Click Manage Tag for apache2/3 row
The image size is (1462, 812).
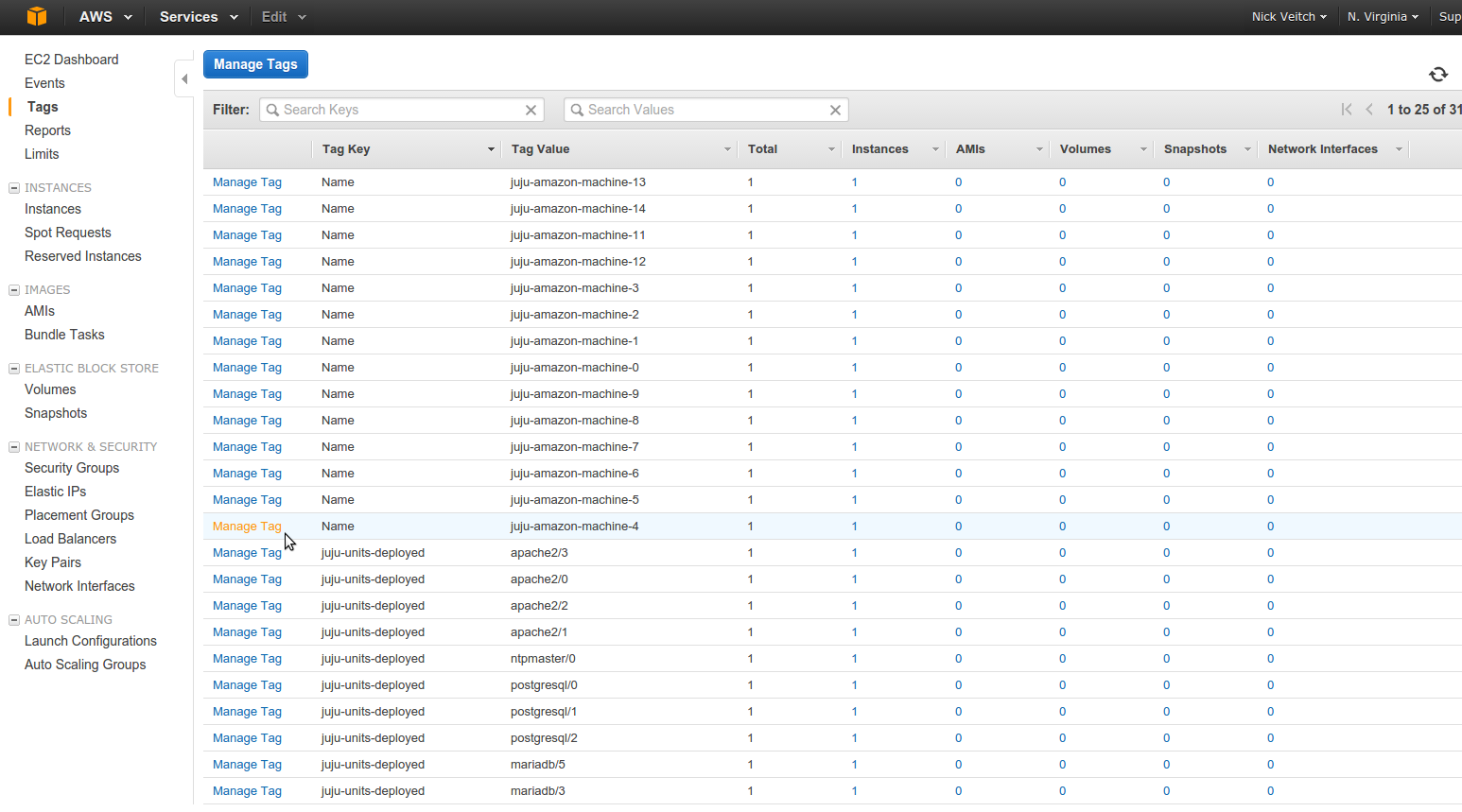point(247,553)
